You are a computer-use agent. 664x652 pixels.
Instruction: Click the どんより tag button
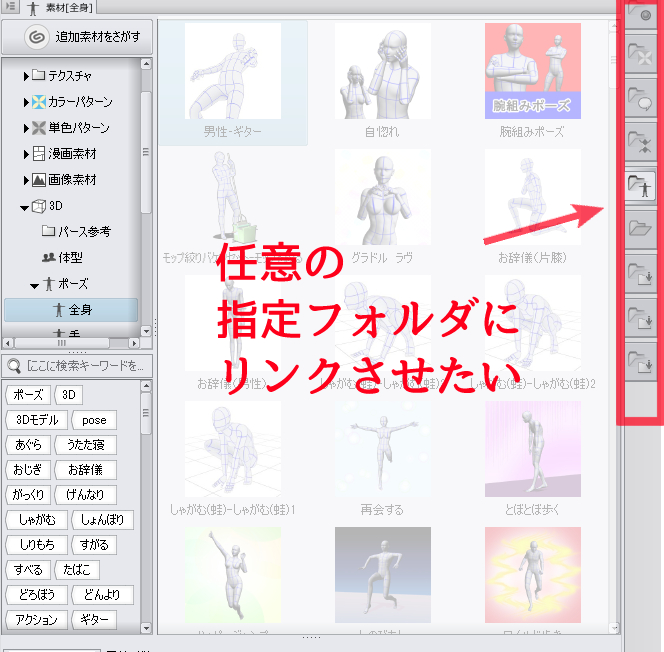coord(102,595)
